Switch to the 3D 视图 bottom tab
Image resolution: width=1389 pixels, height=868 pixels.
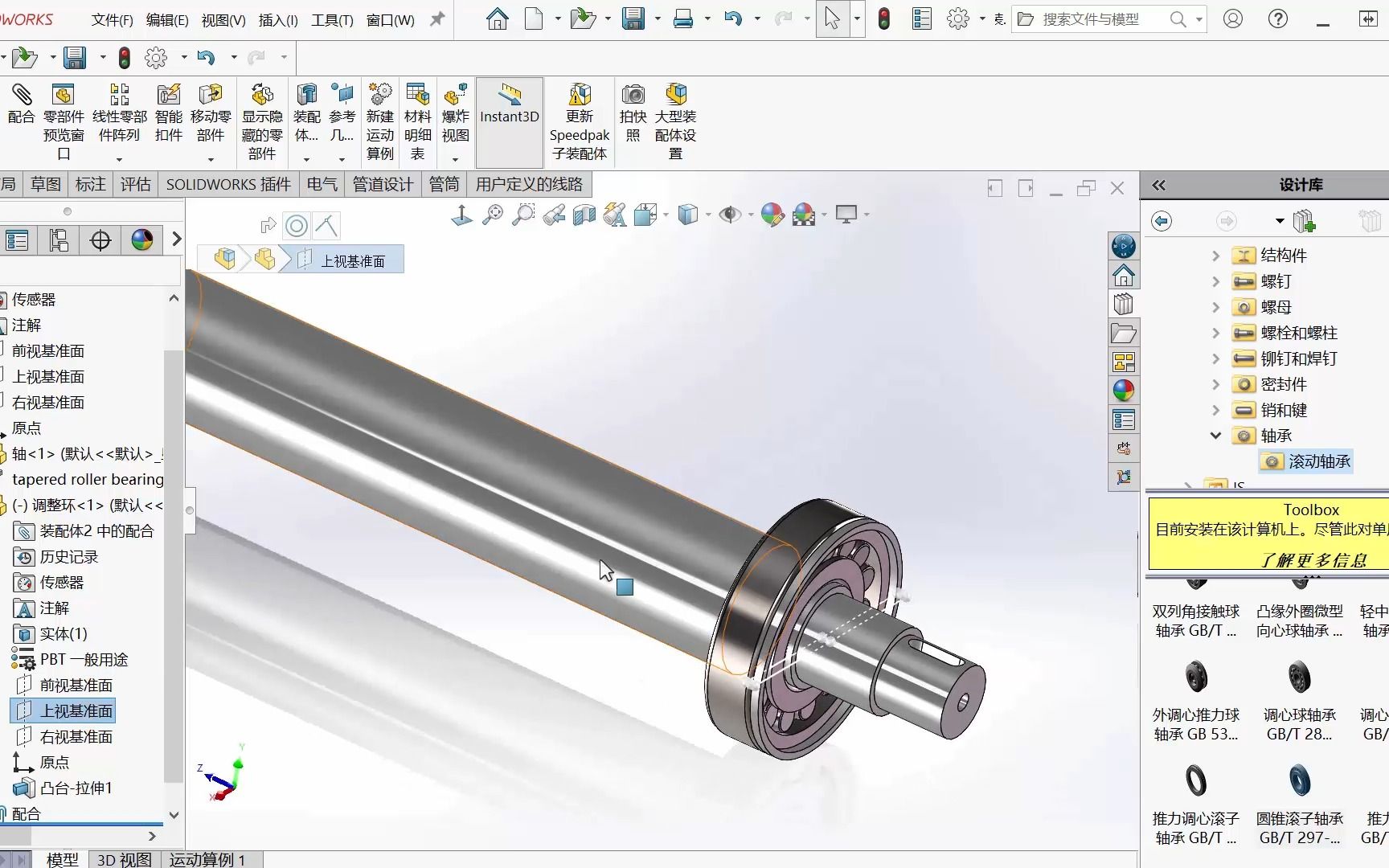coord(125,859)
